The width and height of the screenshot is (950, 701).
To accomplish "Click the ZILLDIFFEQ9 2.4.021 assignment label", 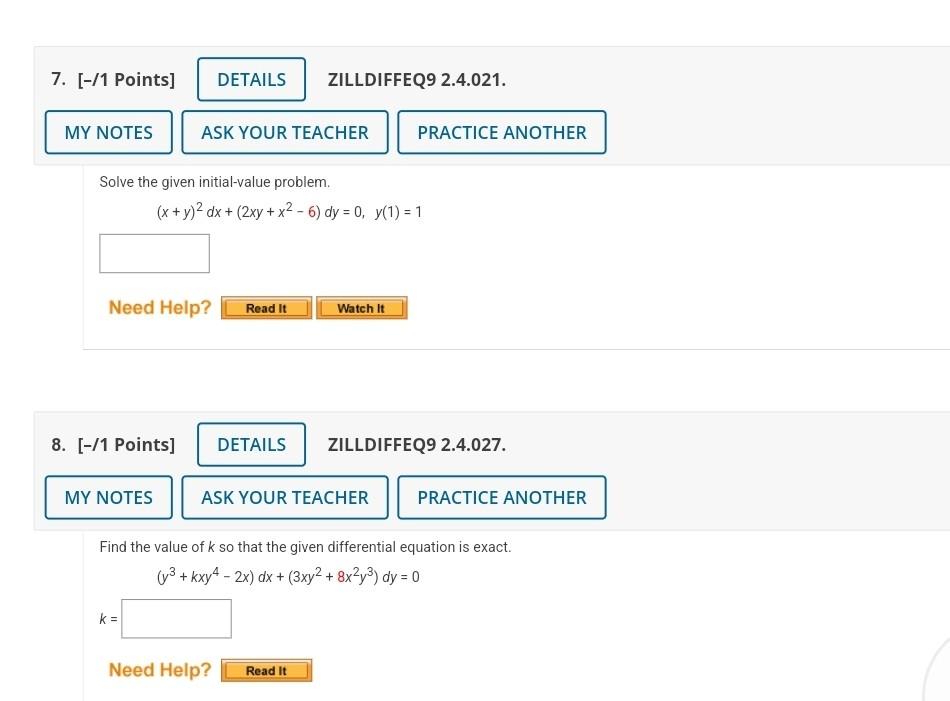I will click(417, 79).
